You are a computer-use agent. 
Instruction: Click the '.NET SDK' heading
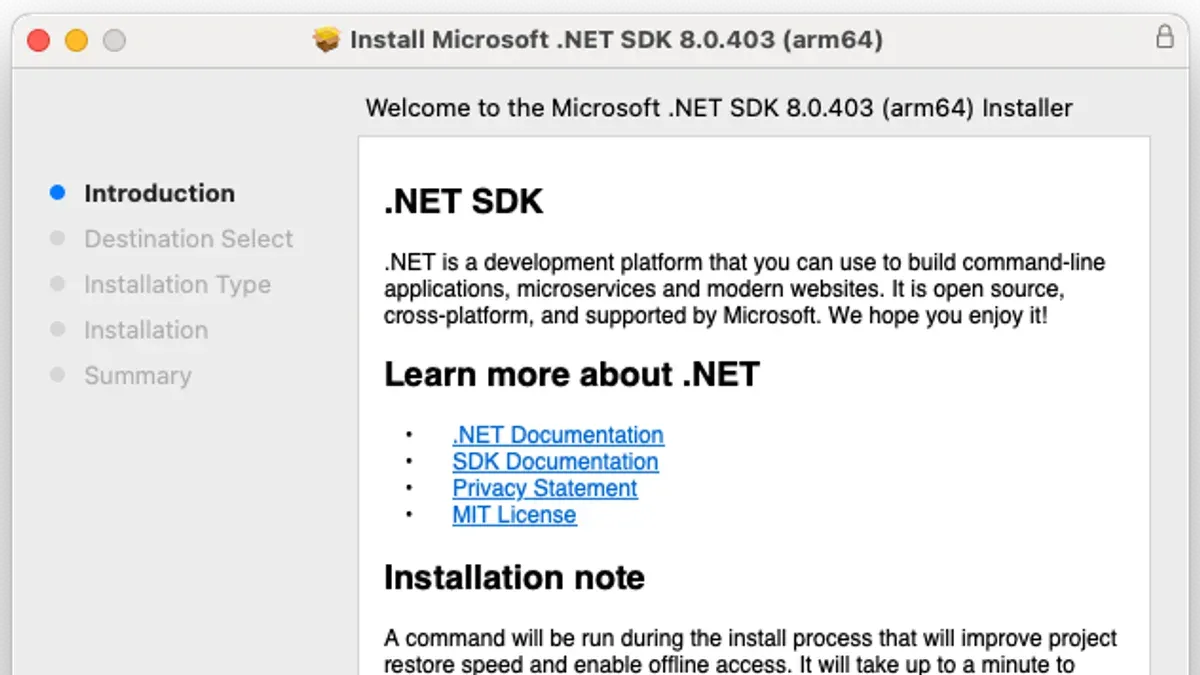(x=463, y=202)
